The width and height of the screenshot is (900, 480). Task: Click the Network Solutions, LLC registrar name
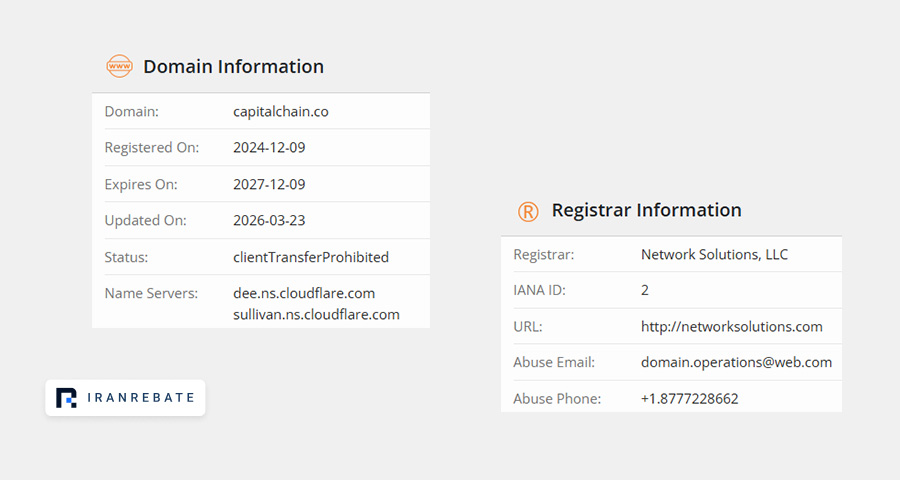tap(714, 254)
